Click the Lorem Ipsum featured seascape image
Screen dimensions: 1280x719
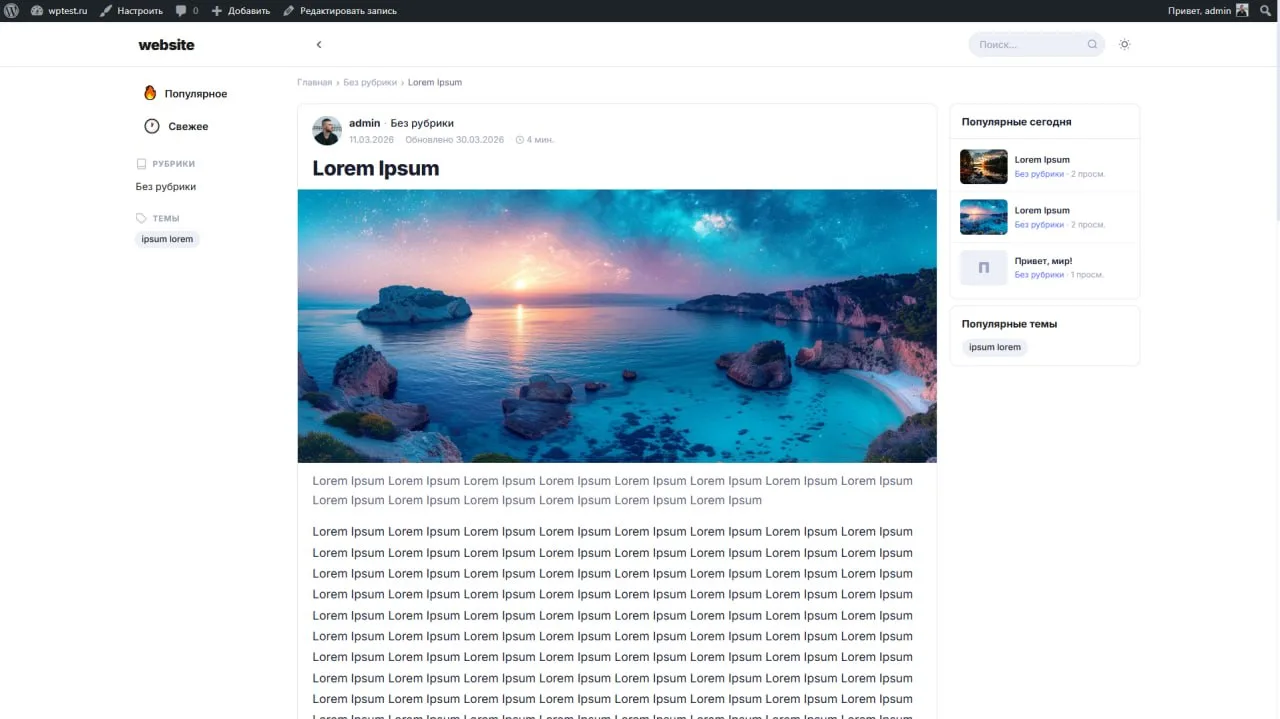tap(617, 326)
